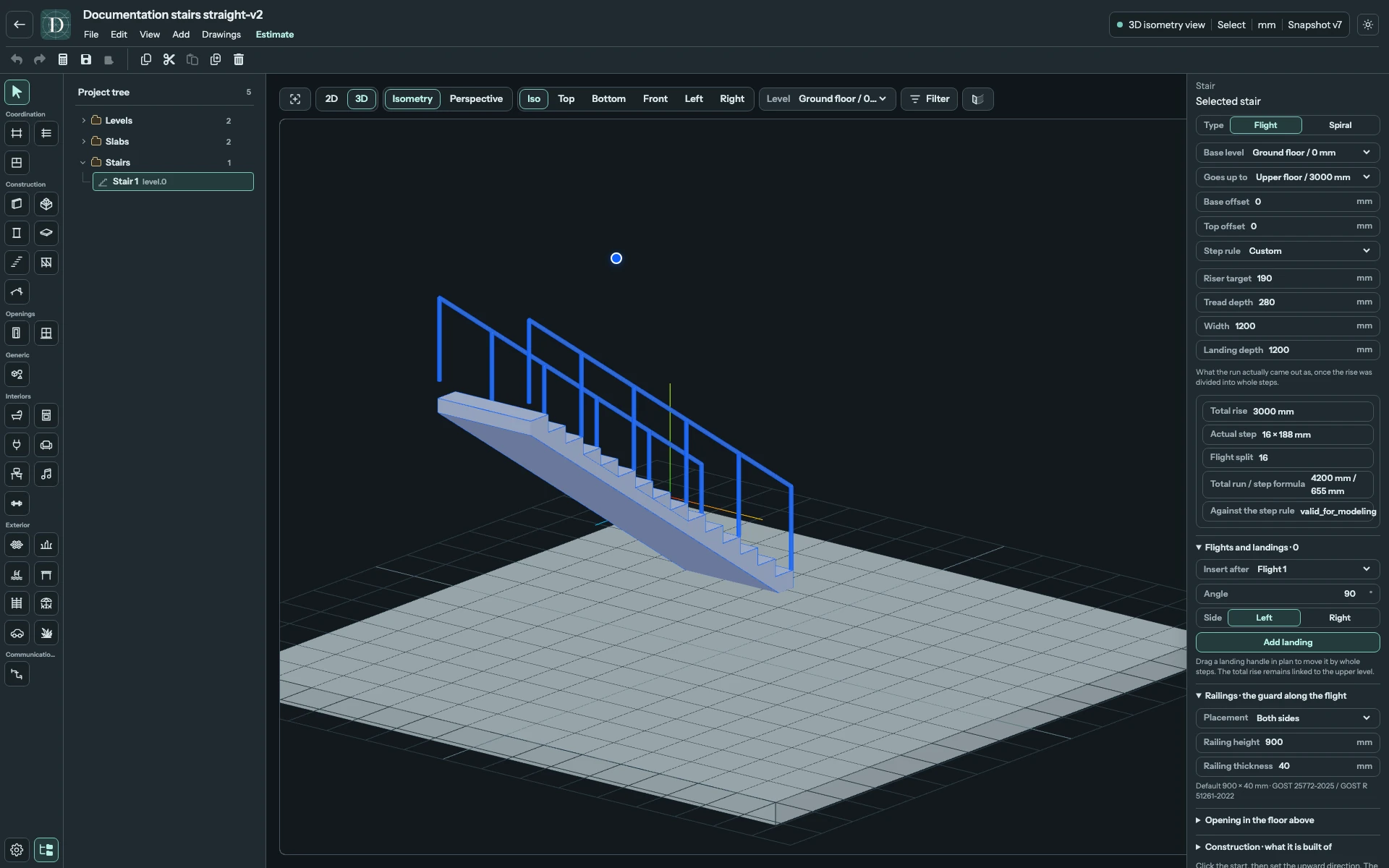This screenshot has width=1389, height=868.
Task: Open the File menu
Action: click(91, 35)
